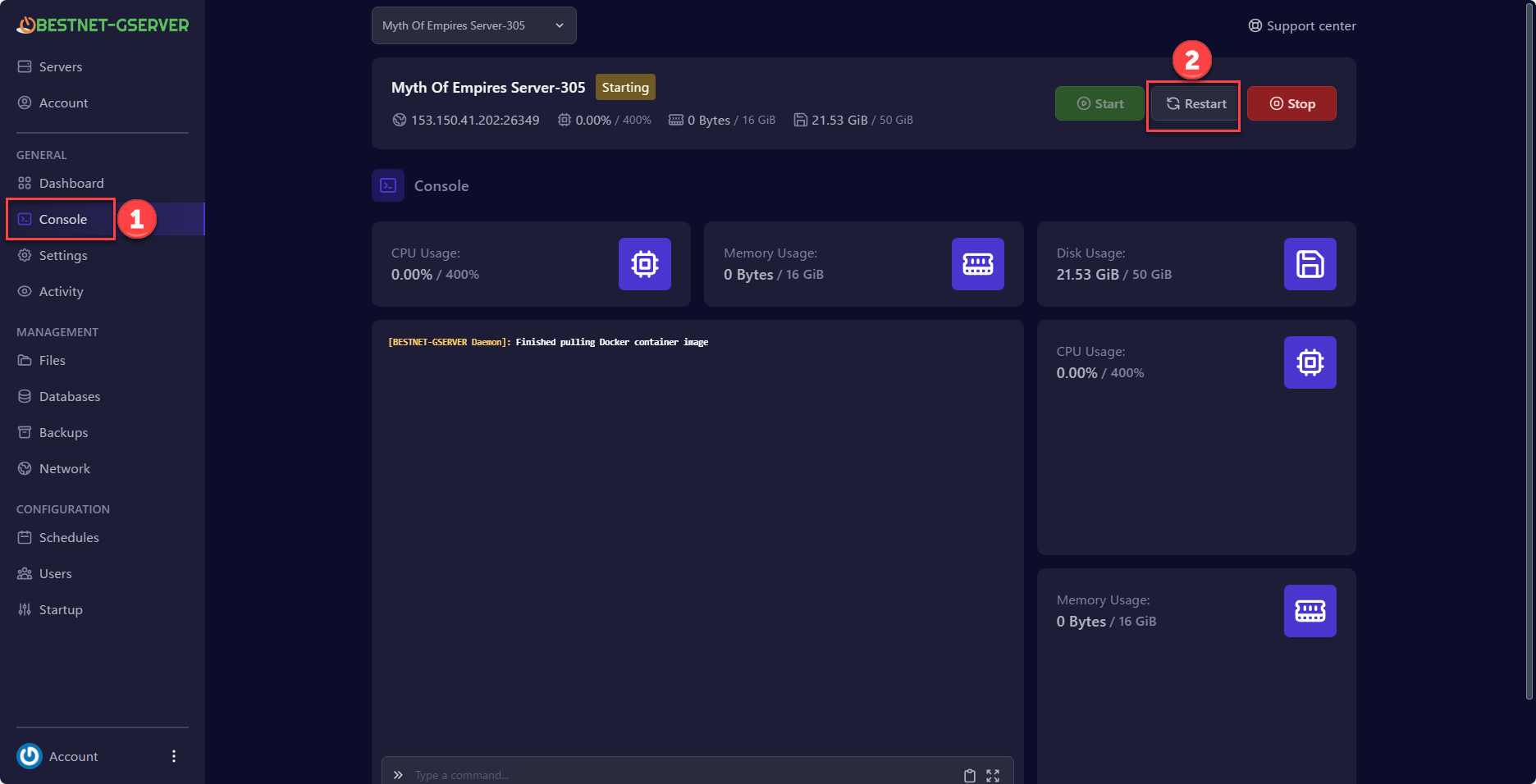1536x784 pixels.
Task: Click the Schedules calendar icon
Action: 25,537
